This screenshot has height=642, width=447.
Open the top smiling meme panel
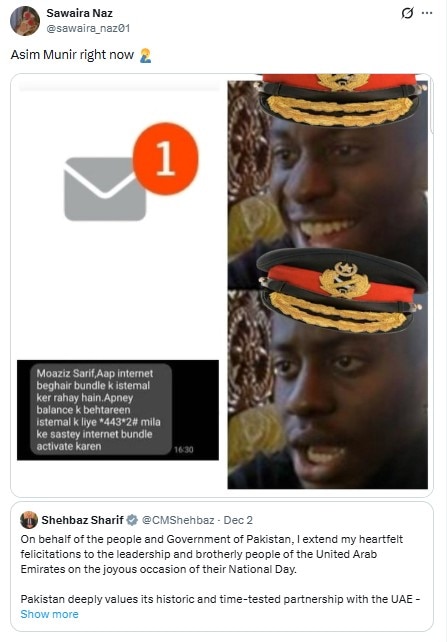click(328, 180)
